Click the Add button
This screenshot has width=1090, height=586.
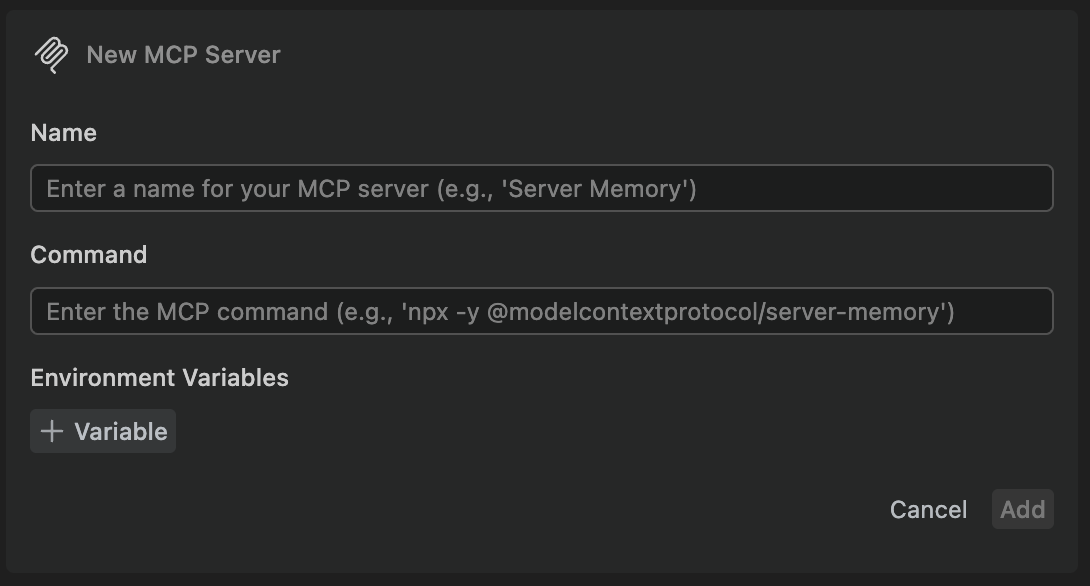[1023, 510]
